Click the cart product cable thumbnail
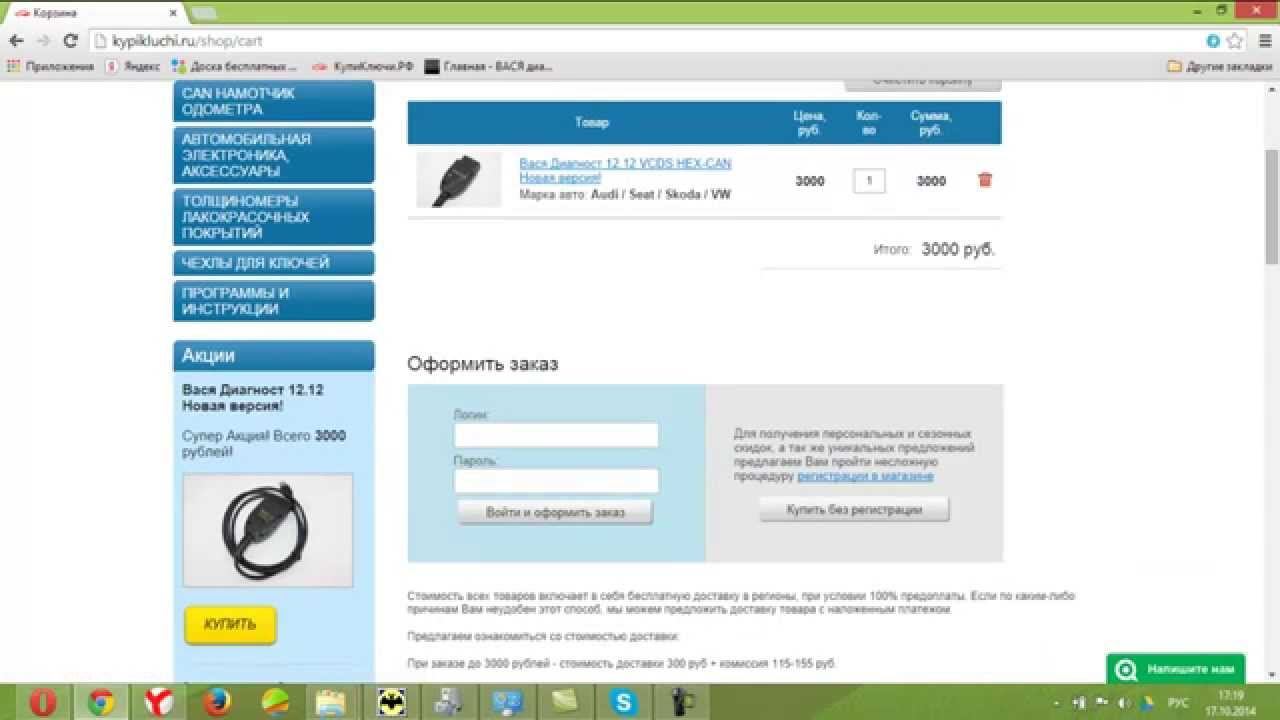This screenshot has height=720, width=1280. pos(459,180)
